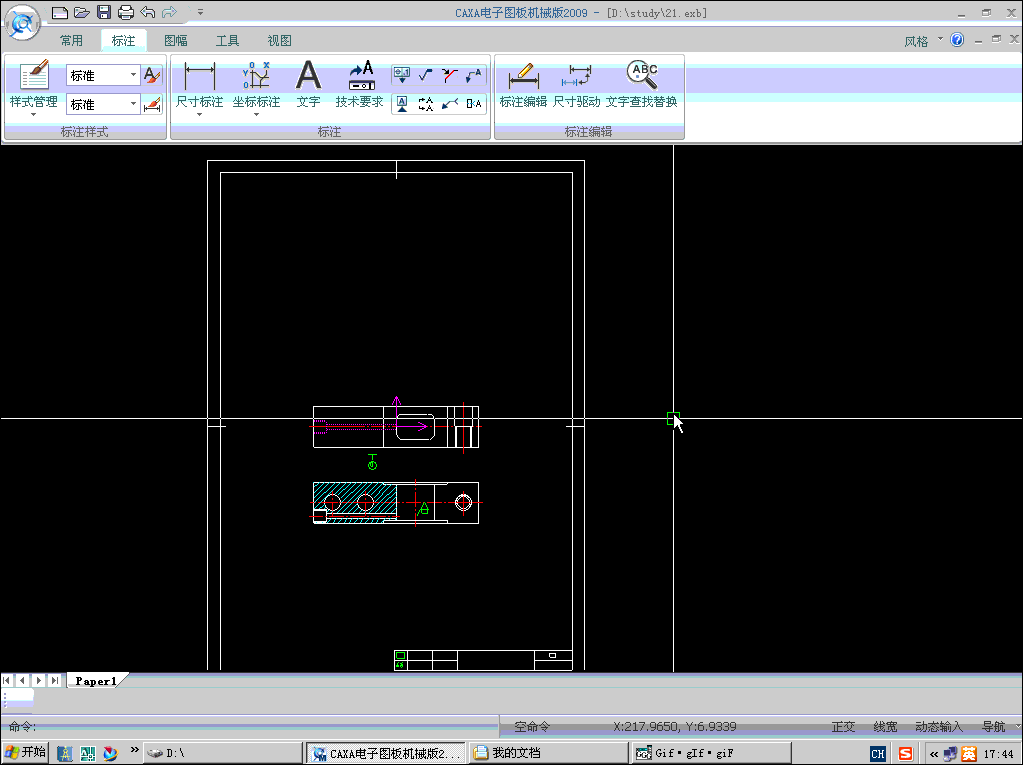Click the Sogou input method tray icon
Viewport: 1023px width, 765px height.
[x=906, y=754]
